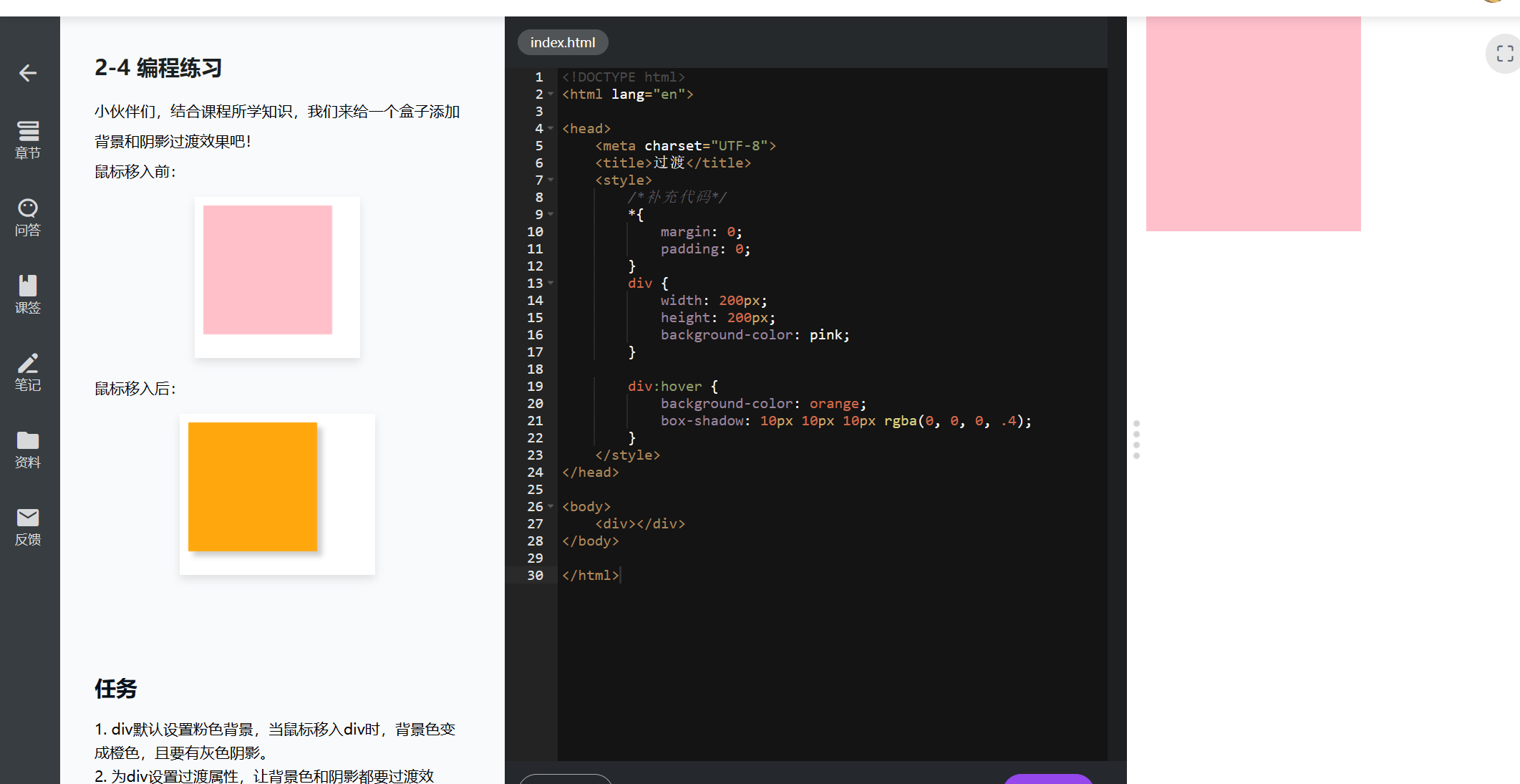Click the '<!DOCTYPE html>' line
This screenshot has height=784, width=1520.
[x=624, y=77]
